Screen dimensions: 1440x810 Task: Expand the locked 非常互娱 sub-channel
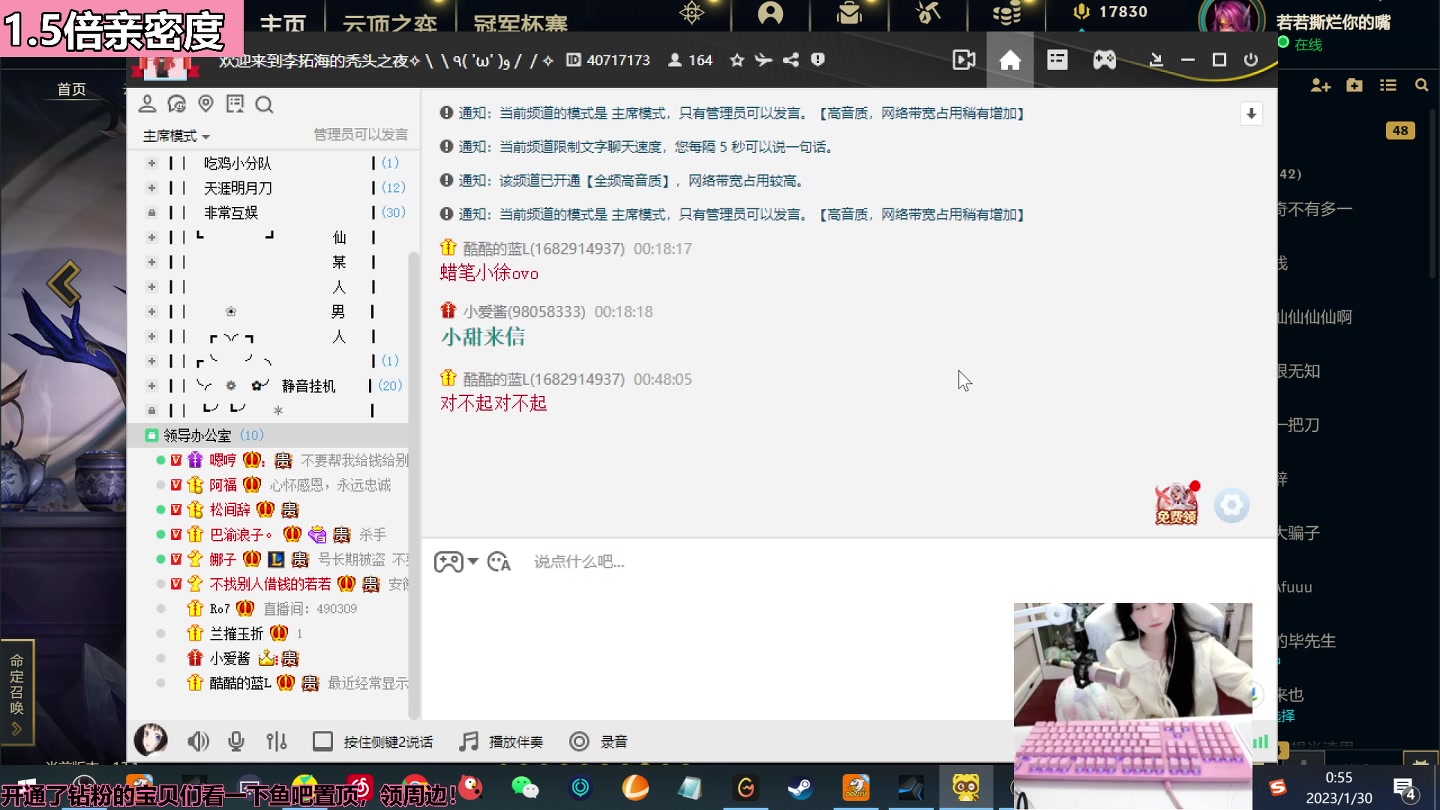pos(152,213)
